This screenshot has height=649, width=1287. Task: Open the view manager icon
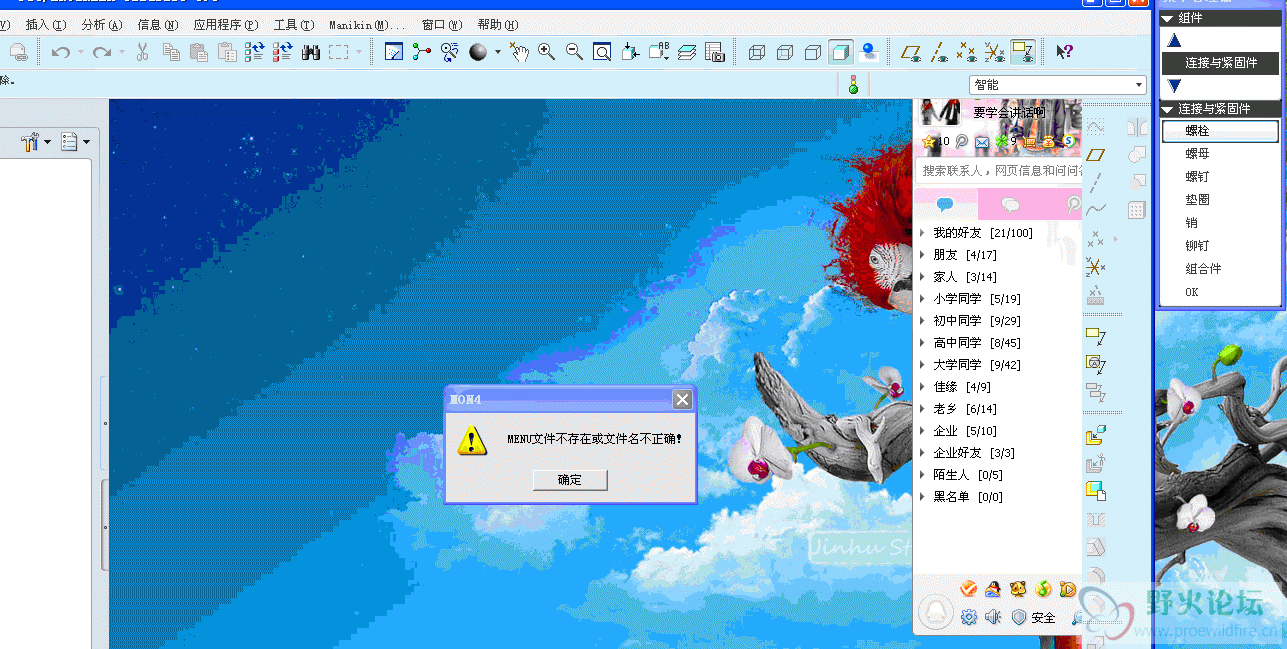tap(714, 52)
